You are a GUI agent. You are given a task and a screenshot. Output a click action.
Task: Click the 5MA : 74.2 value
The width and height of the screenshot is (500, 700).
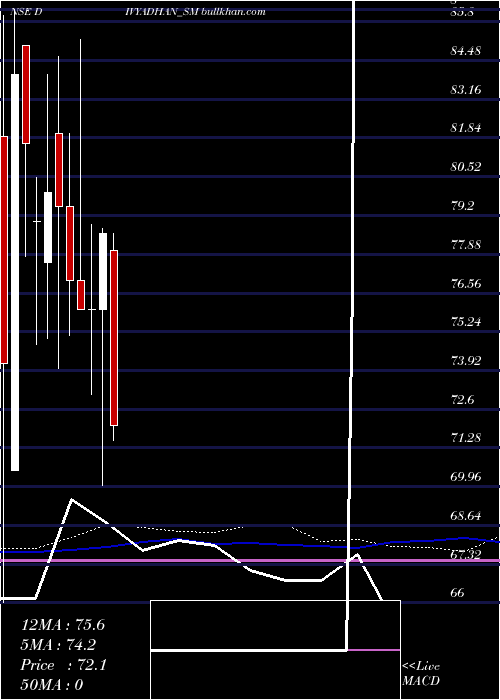58,645
